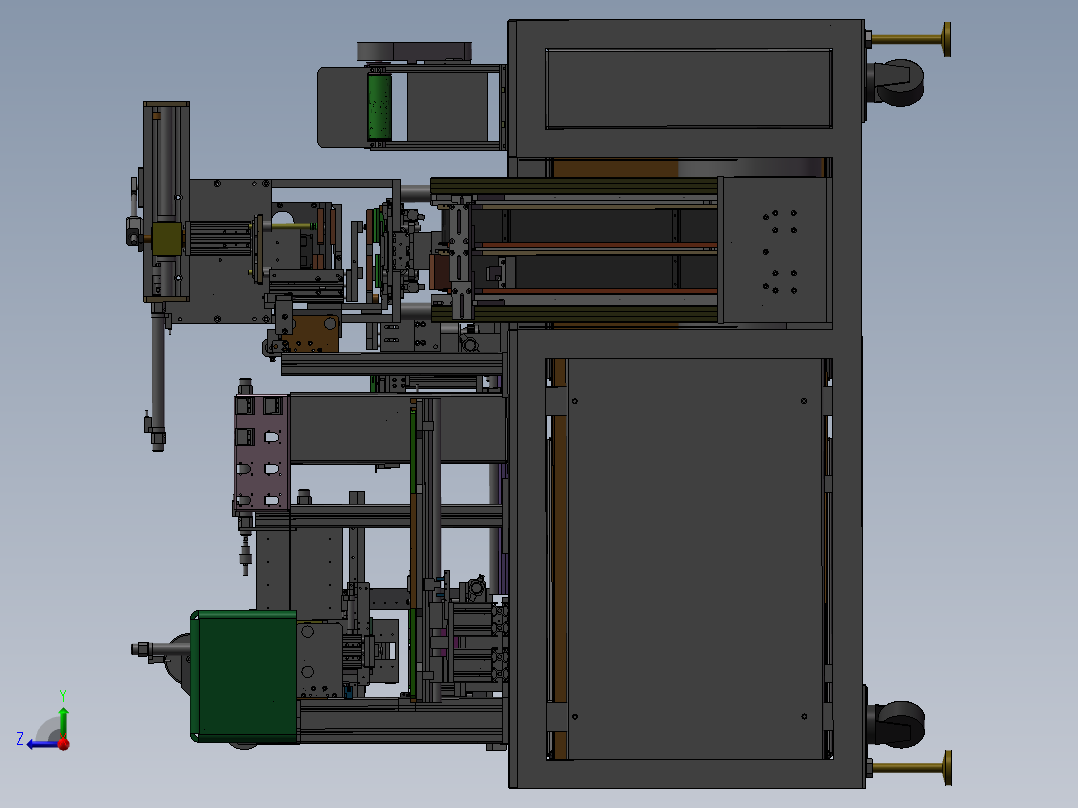Click the red X axis origin ball of the triad
The image size is (1078, 808).
64,744
